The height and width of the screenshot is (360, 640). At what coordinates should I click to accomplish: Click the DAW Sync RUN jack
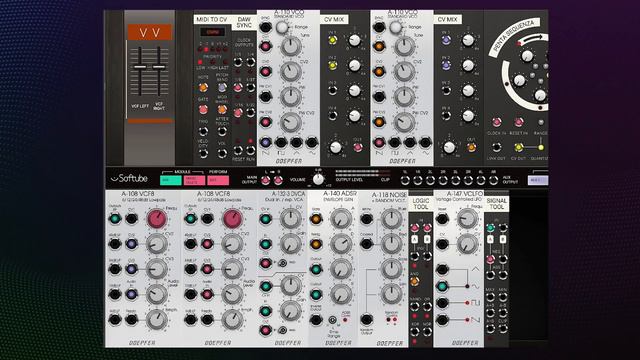(x=250, y=150)
